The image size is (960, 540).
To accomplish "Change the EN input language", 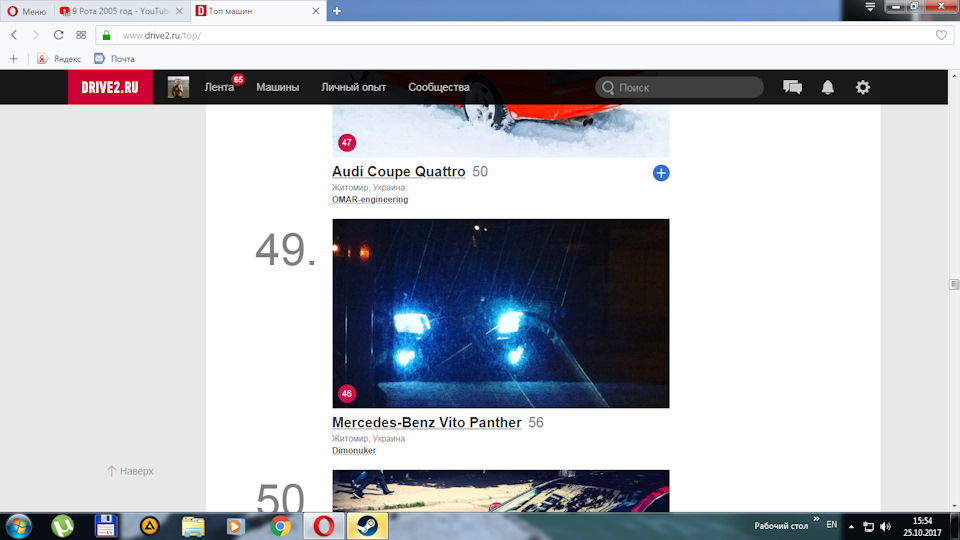I will tap(831, 525).
